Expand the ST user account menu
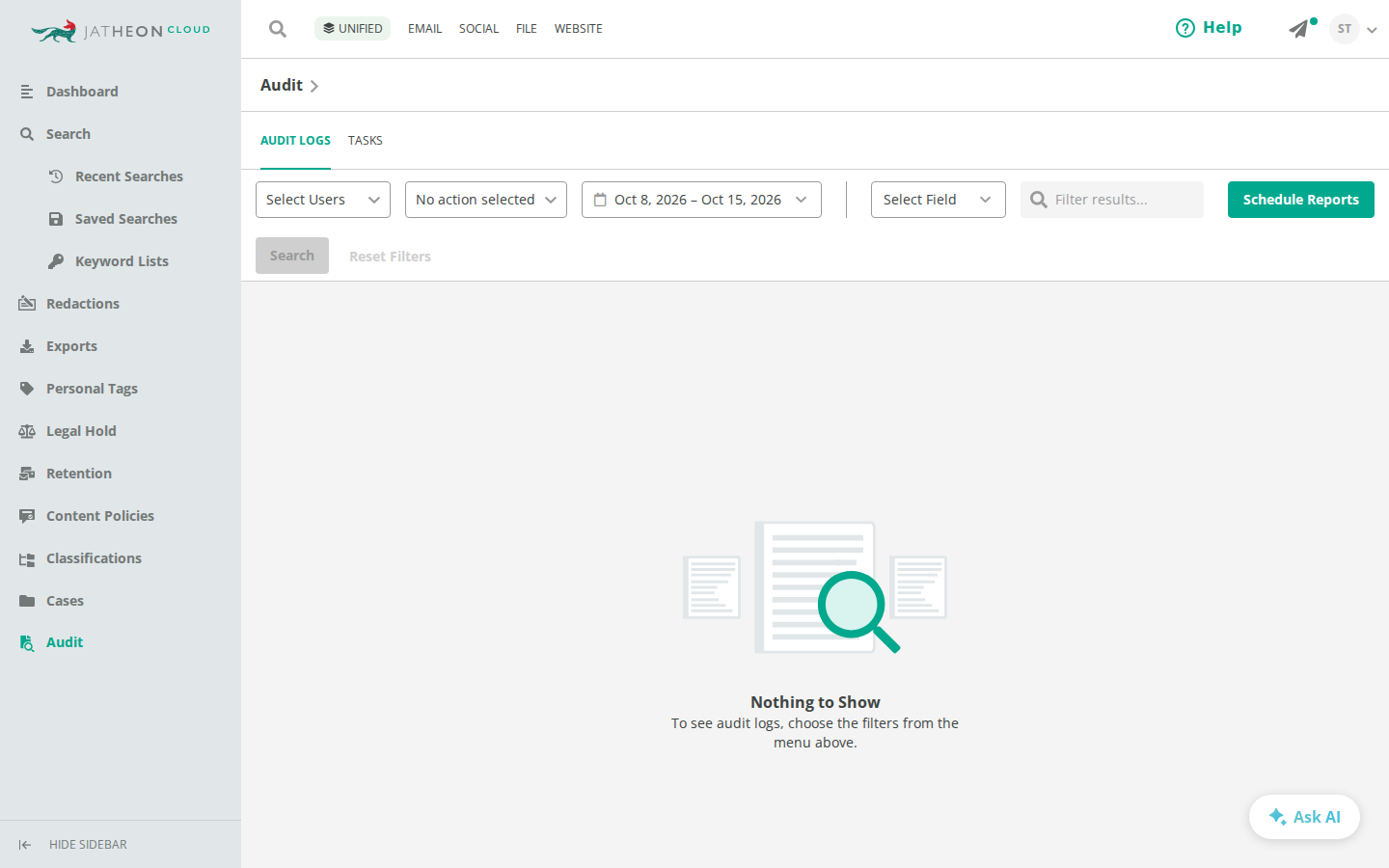This screenshot has width=1389, height=868. coord(1372,30)
